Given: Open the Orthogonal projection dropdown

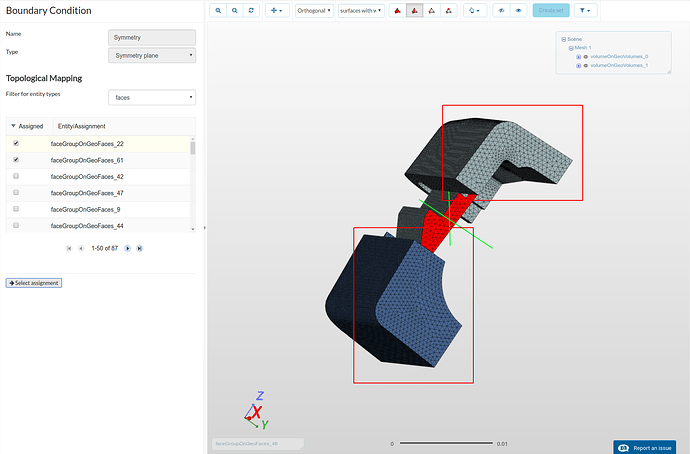Looking at the screenshot, I should coord(314,10).
